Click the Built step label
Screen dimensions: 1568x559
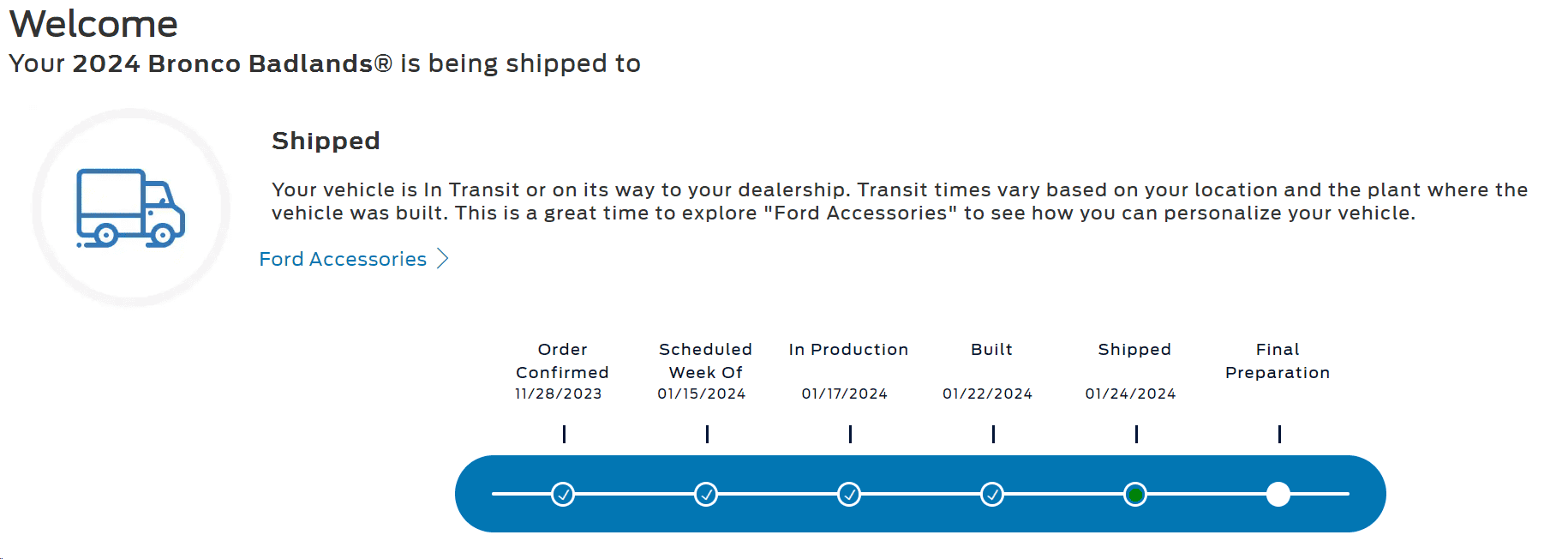(991, 350)
